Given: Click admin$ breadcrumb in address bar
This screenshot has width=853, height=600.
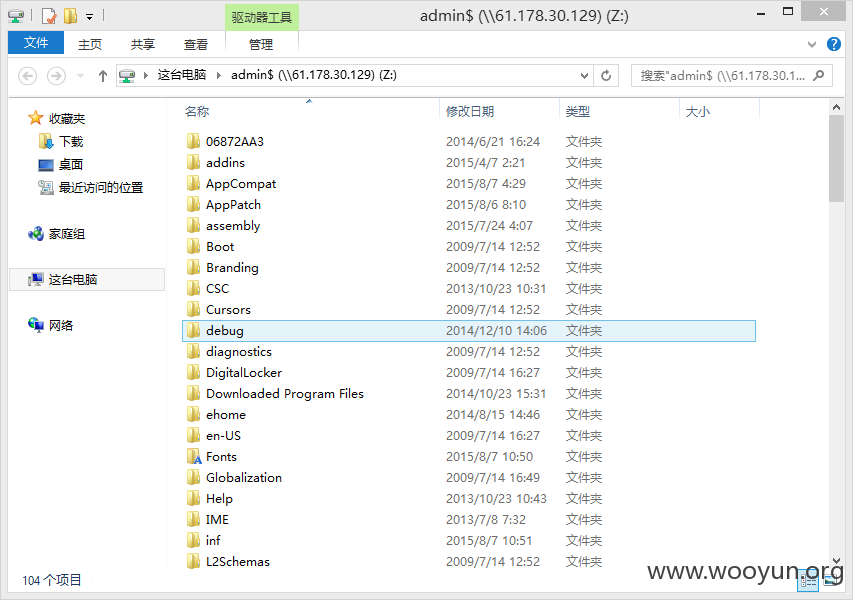Looking at the screenshot, I should point(314,75).
